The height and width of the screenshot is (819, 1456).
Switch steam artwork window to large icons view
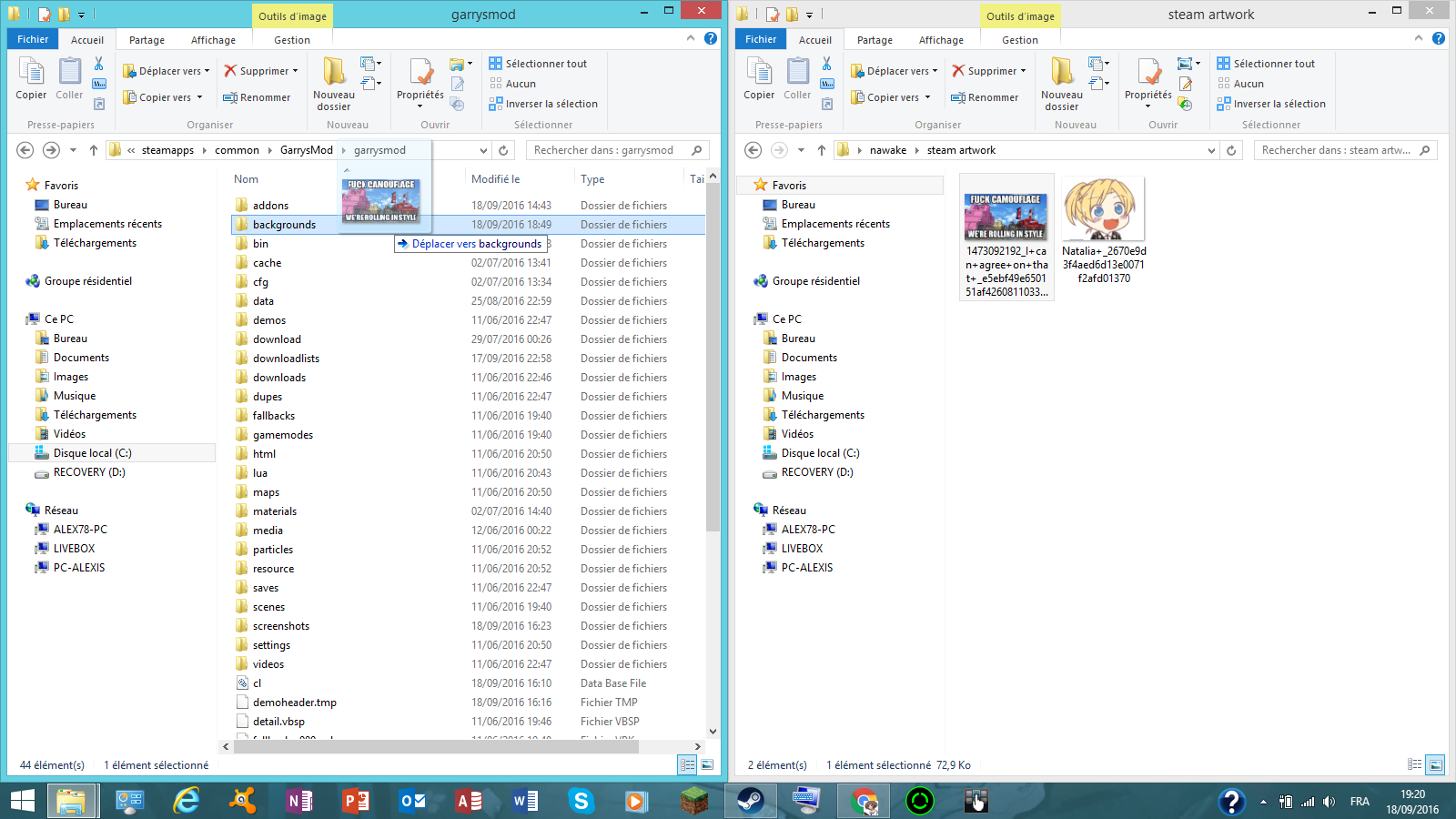click(1435, 765)
